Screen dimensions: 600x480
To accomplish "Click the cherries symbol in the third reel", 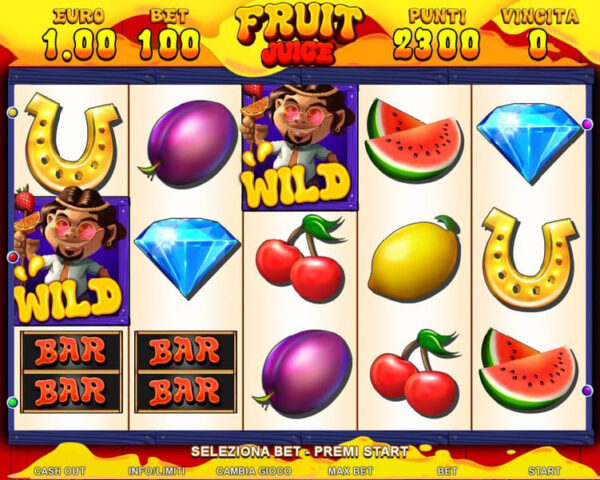I will (x=301, y=258).
